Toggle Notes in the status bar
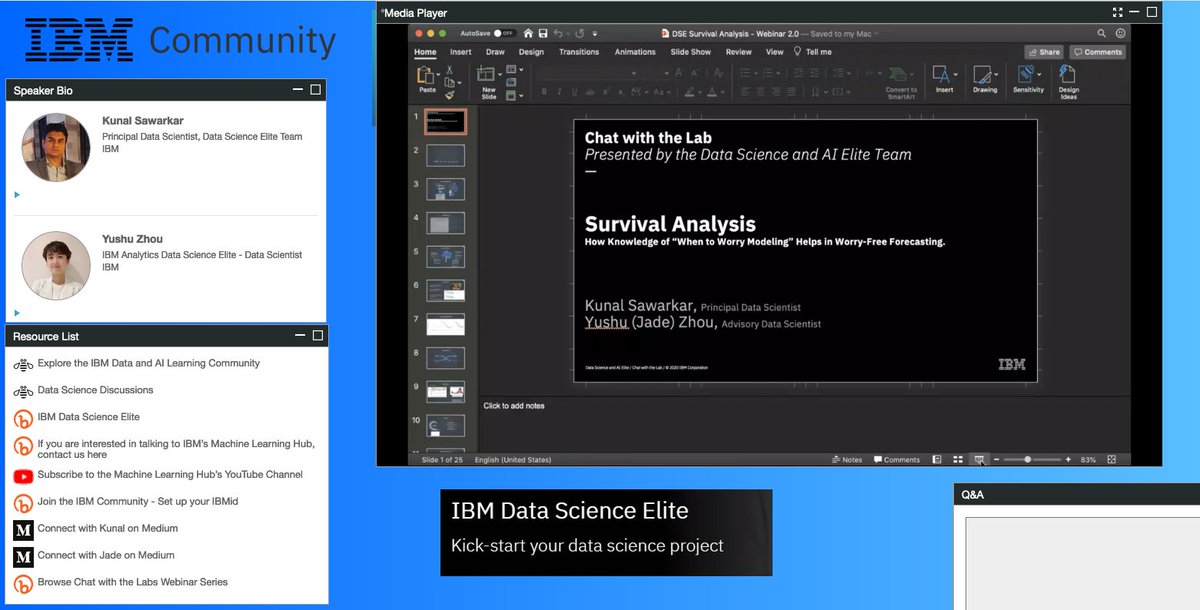 847,460
